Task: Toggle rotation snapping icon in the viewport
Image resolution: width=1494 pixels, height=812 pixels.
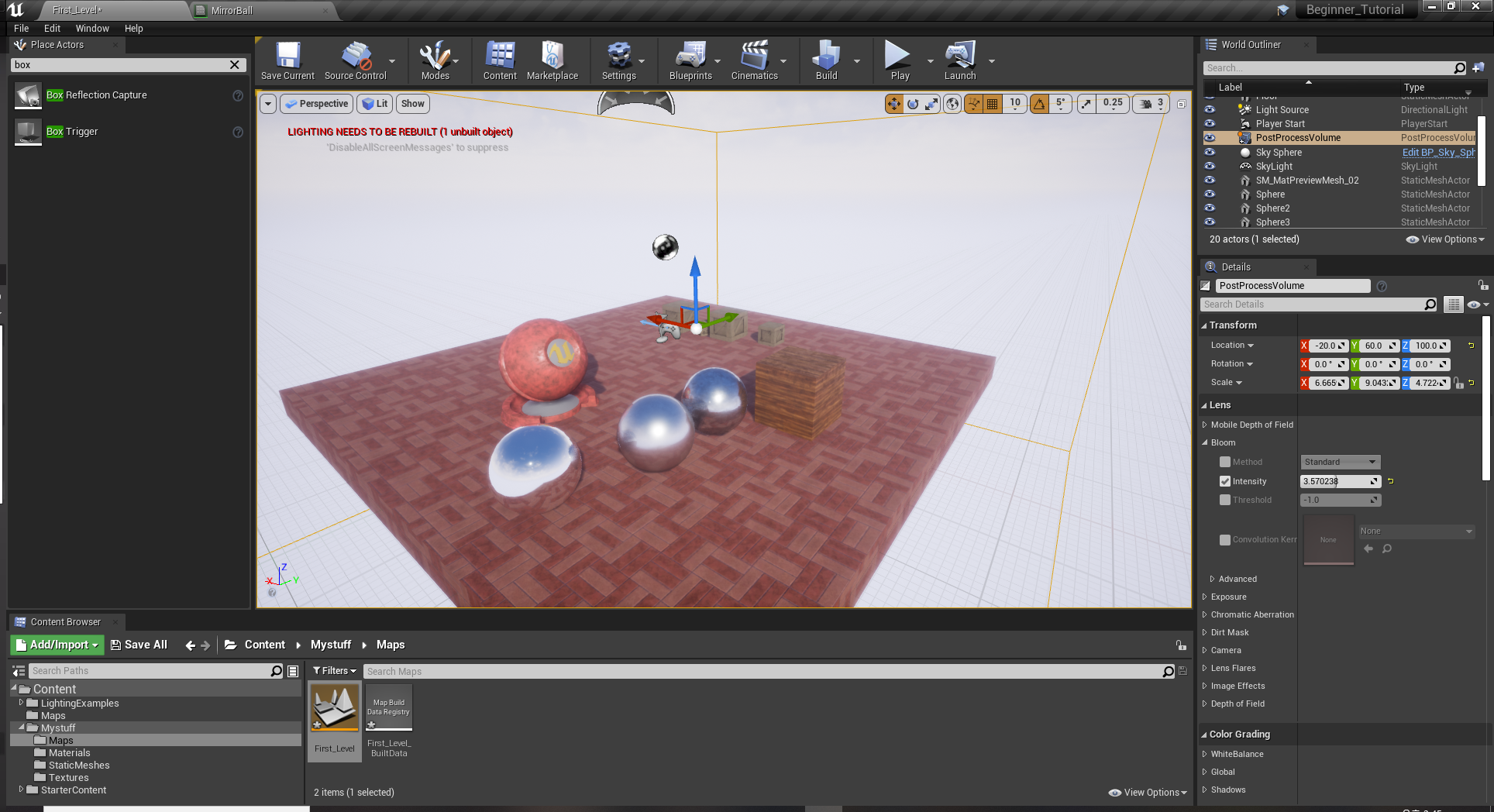Action: pos(1039,103)
